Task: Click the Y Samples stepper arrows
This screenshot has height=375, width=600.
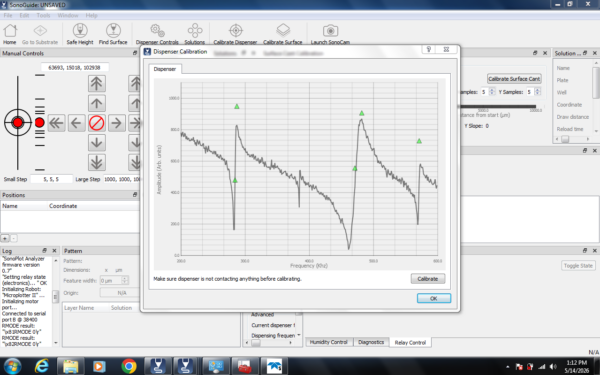Action: tap(537, 91)
